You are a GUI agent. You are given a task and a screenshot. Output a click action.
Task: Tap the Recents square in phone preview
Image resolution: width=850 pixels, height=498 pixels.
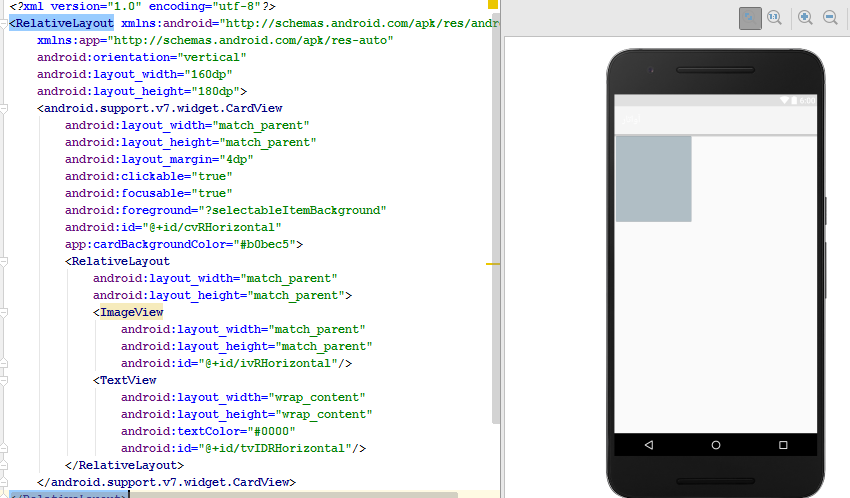(x=783, y=444)
